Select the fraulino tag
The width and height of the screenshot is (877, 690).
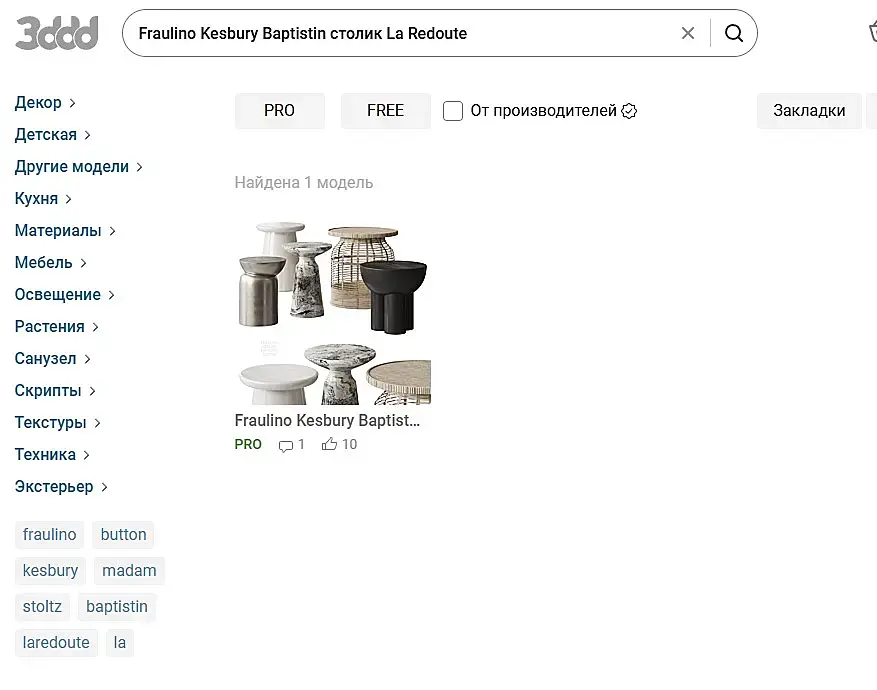(x=50, y=535)
